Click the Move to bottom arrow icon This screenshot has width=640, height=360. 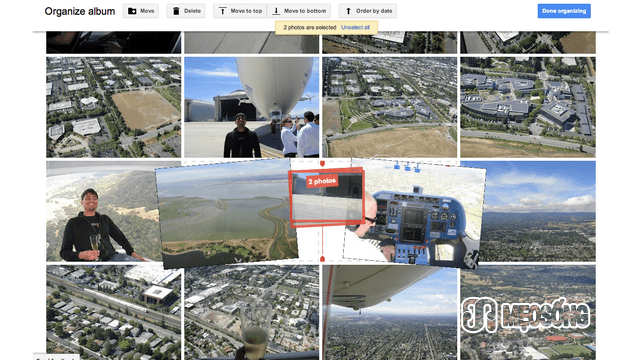click(x=276, y=11)
